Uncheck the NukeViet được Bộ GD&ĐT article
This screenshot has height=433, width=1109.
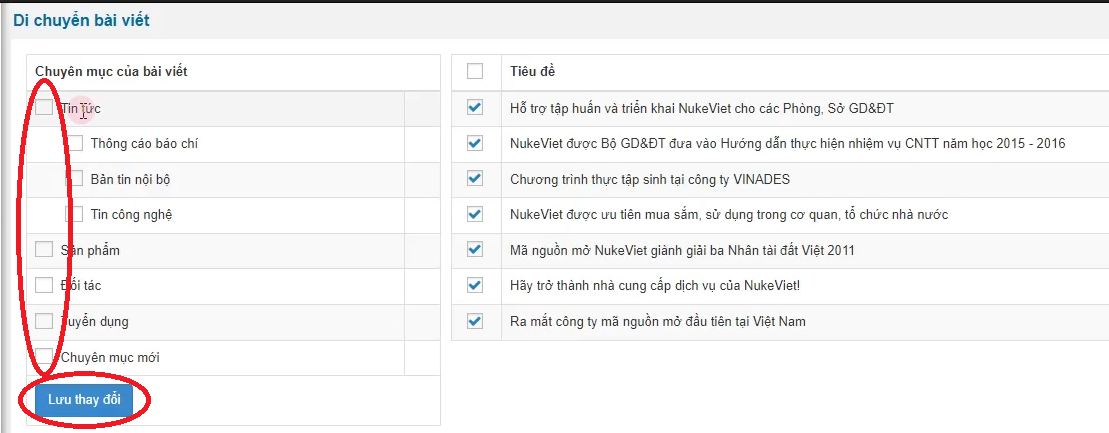475,144
